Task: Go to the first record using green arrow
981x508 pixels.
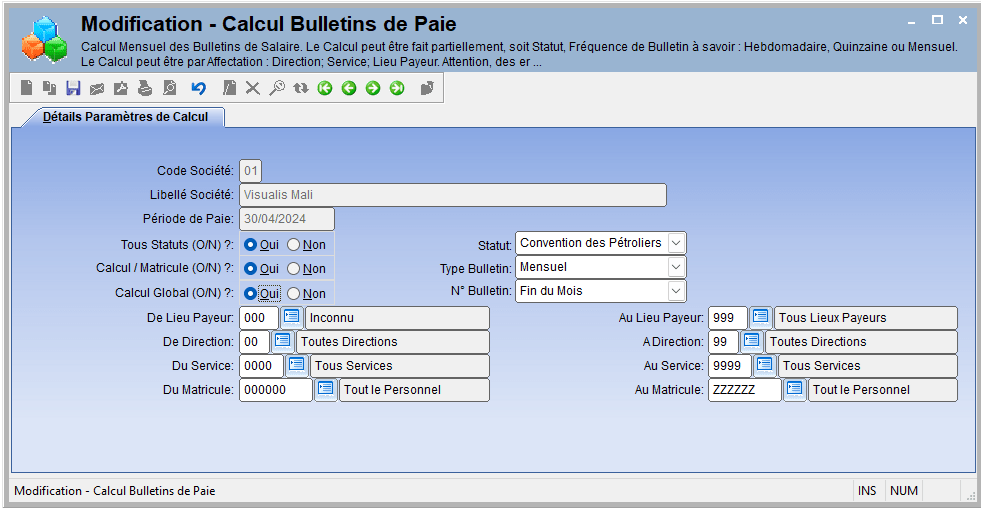Action: 324,88
